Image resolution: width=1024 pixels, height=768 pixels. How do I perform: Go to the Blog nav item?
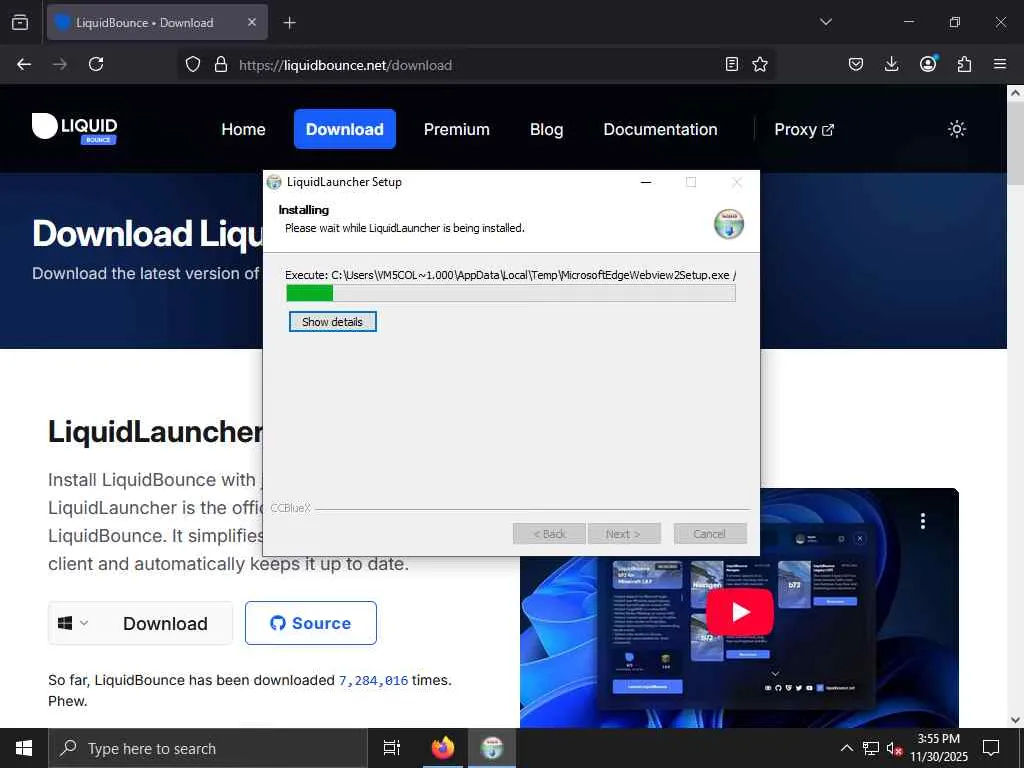click(546, 129)
